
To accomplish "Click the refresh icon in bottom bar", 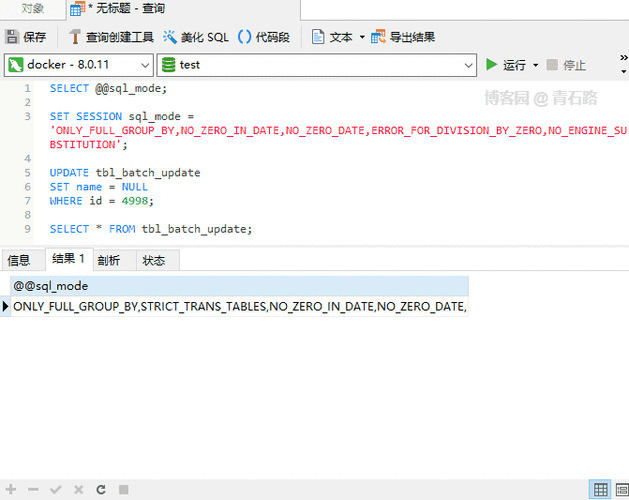I will [101, 490].
